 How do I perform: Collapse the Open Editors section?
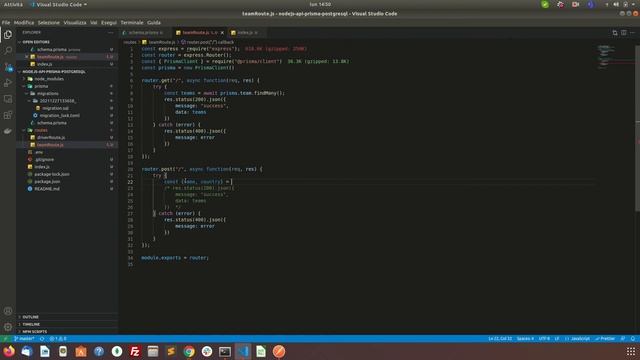coord(36,42)
